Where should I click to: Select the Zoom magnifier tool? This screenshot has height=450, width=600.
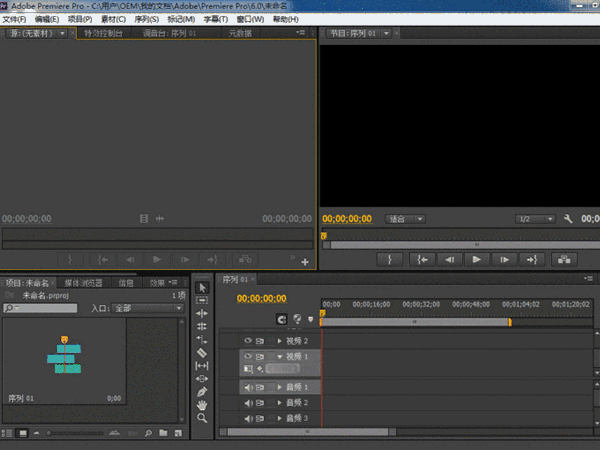click(x=202, y=418)
